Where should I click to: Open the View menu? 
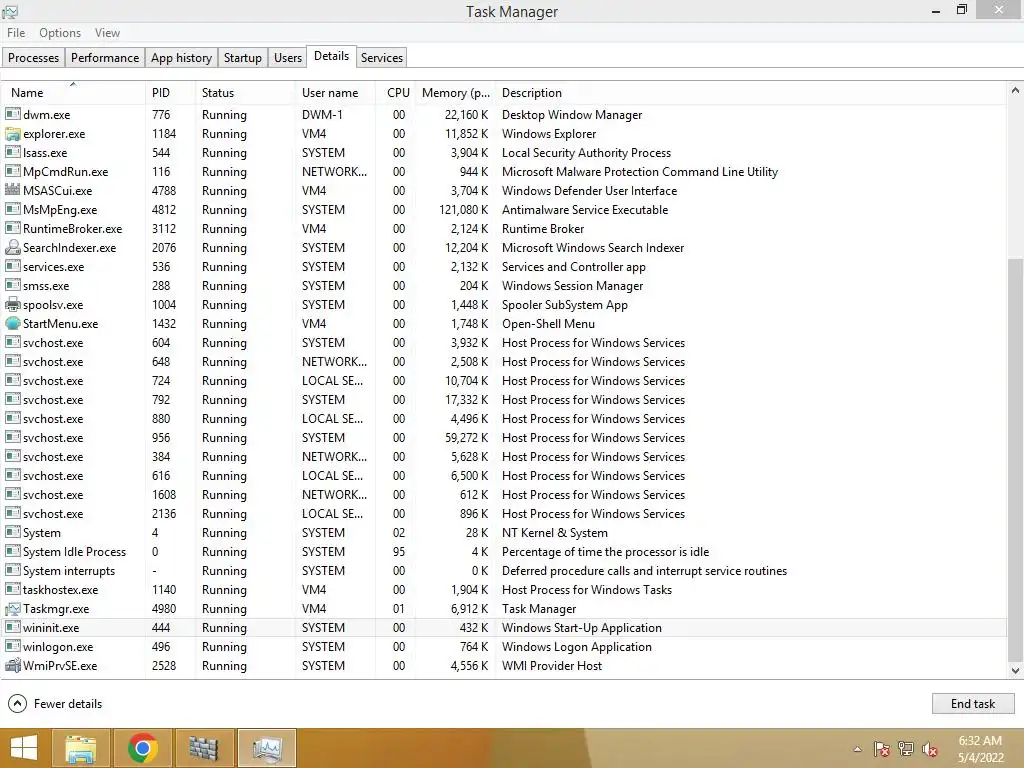point(107,33)
